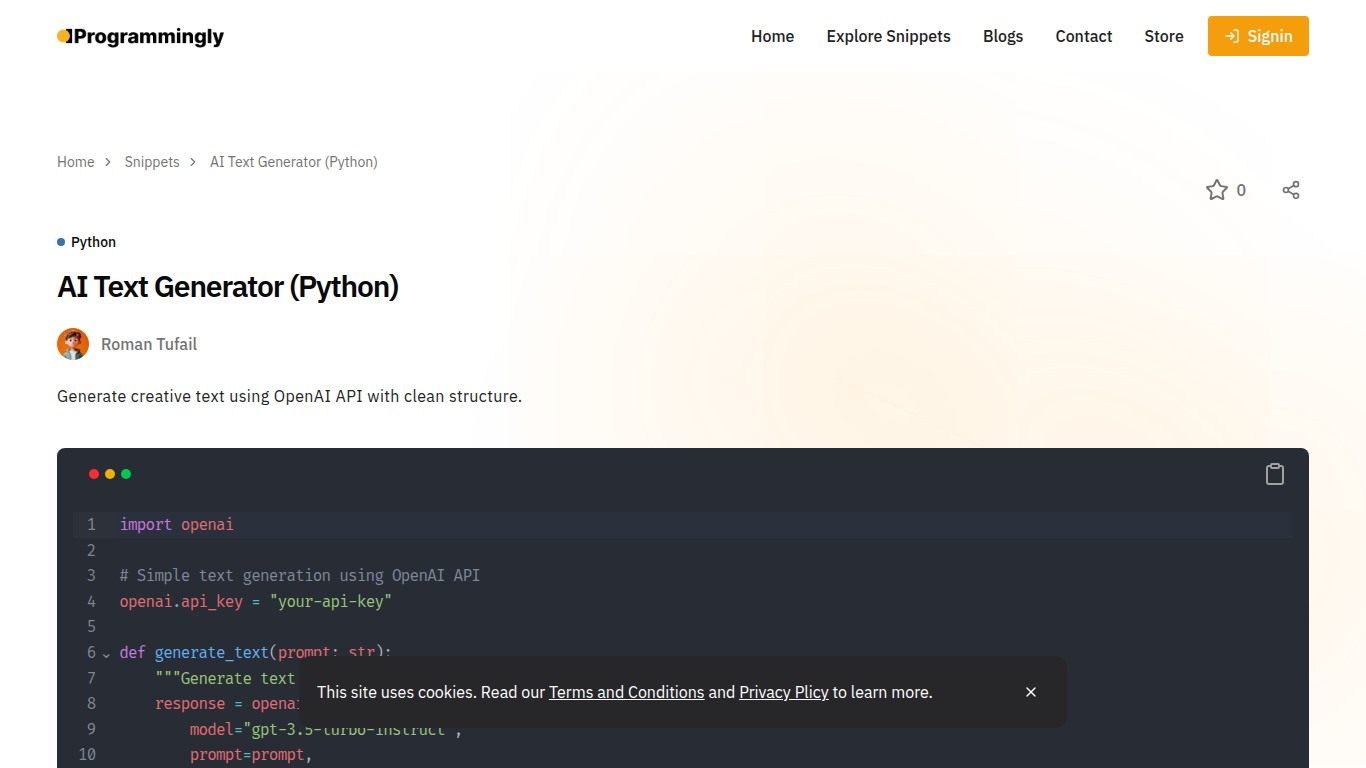The width and height of the screenshot is (1366, 768).
Task: Click the green traffic-light dot on code window
Action: [126, 474]
